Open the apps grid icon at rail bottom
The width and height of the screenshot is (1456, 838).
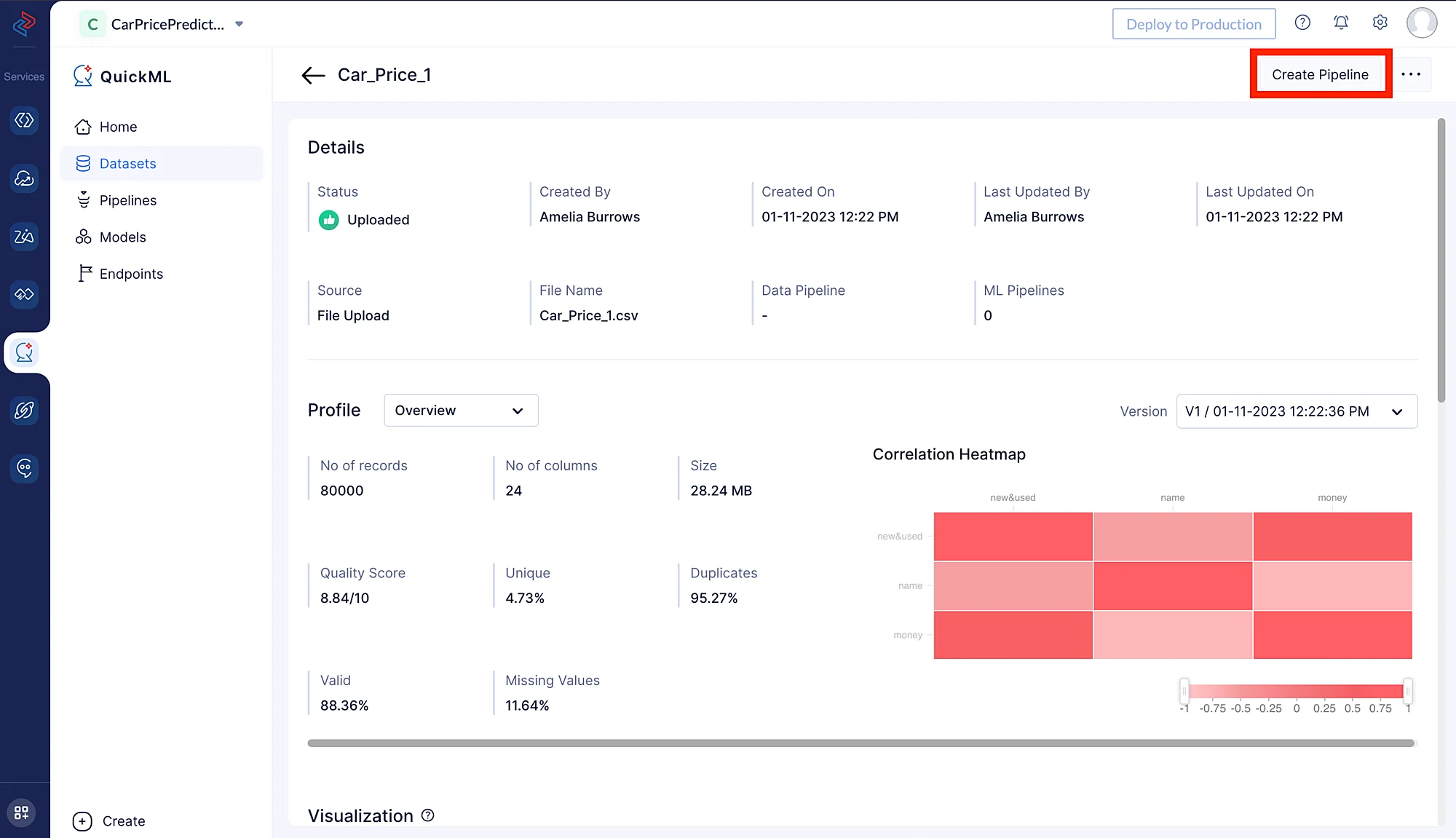pos(21,813)
